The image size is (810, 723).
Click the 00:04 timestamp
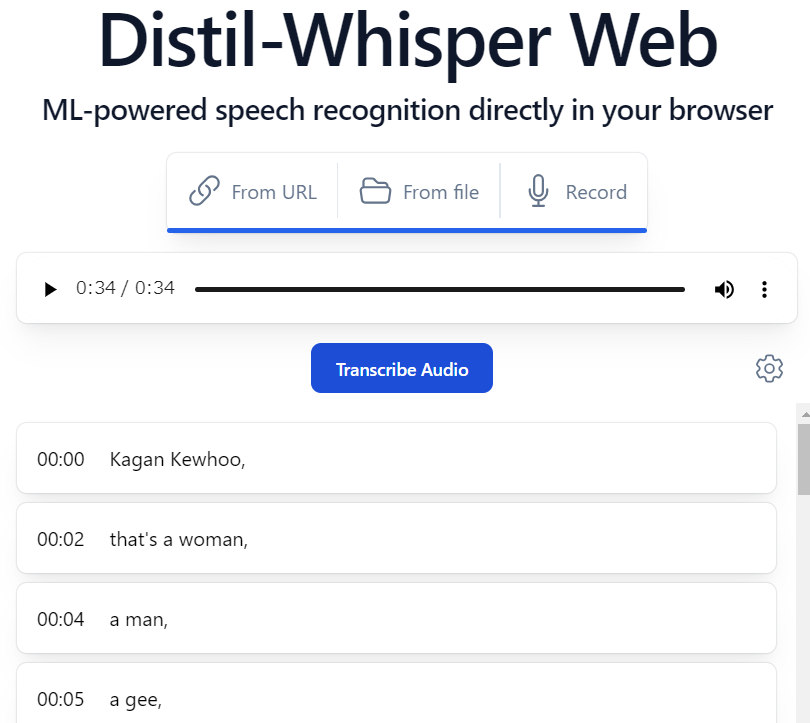tap(60, 619)
